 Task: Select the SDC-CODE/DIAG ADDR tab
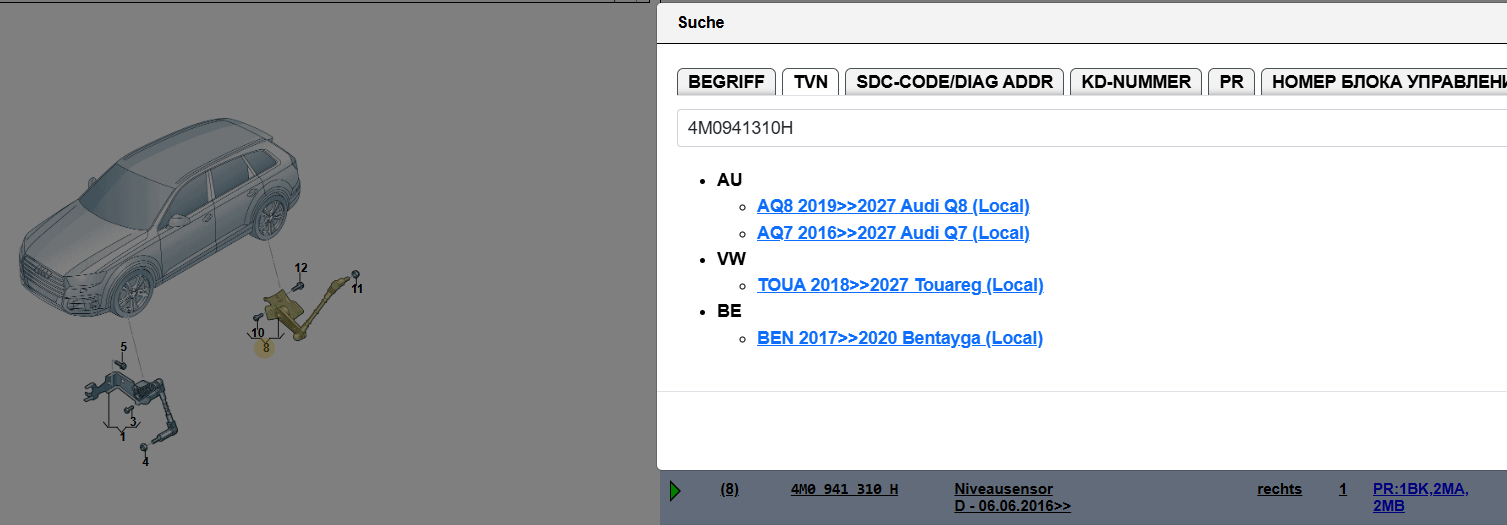click(954, 82)
